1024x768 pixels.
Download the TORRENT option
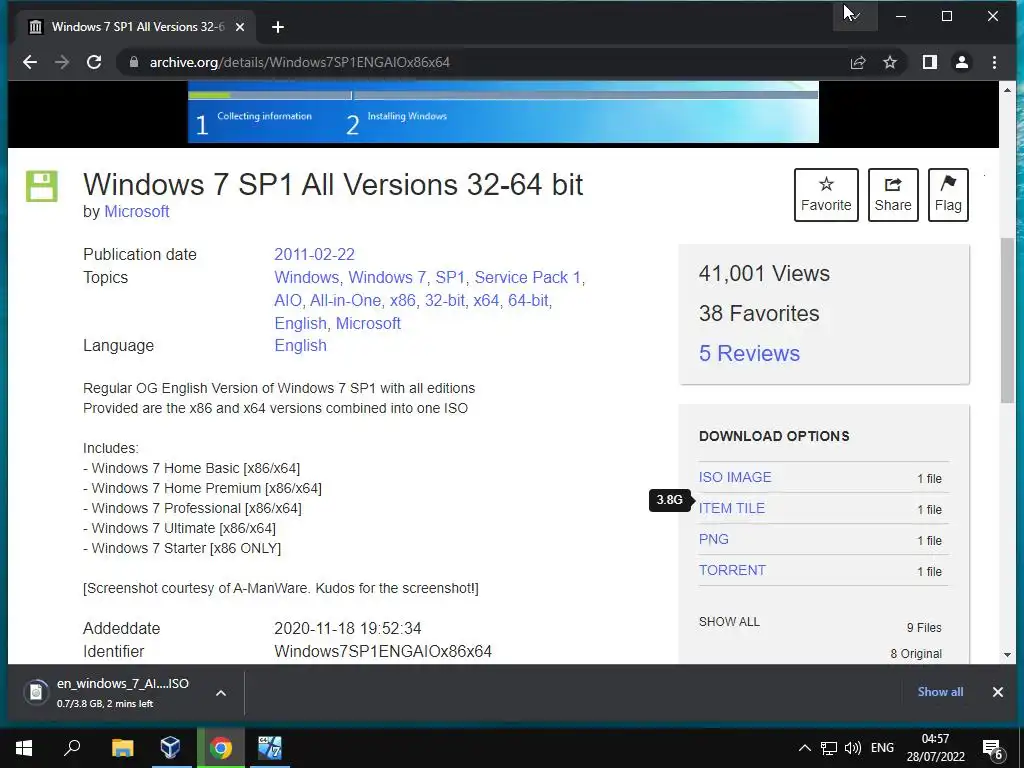pyautogui.click(x=732, y=570)
